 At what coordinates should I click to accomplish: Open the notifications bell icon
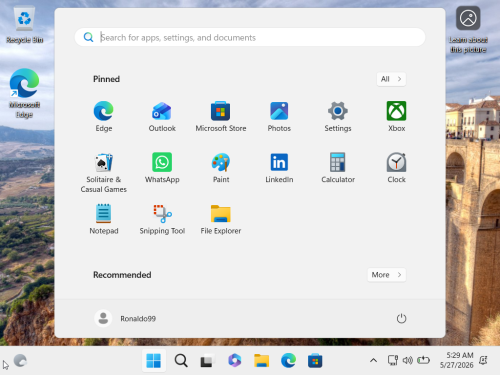tap(483, 360)
